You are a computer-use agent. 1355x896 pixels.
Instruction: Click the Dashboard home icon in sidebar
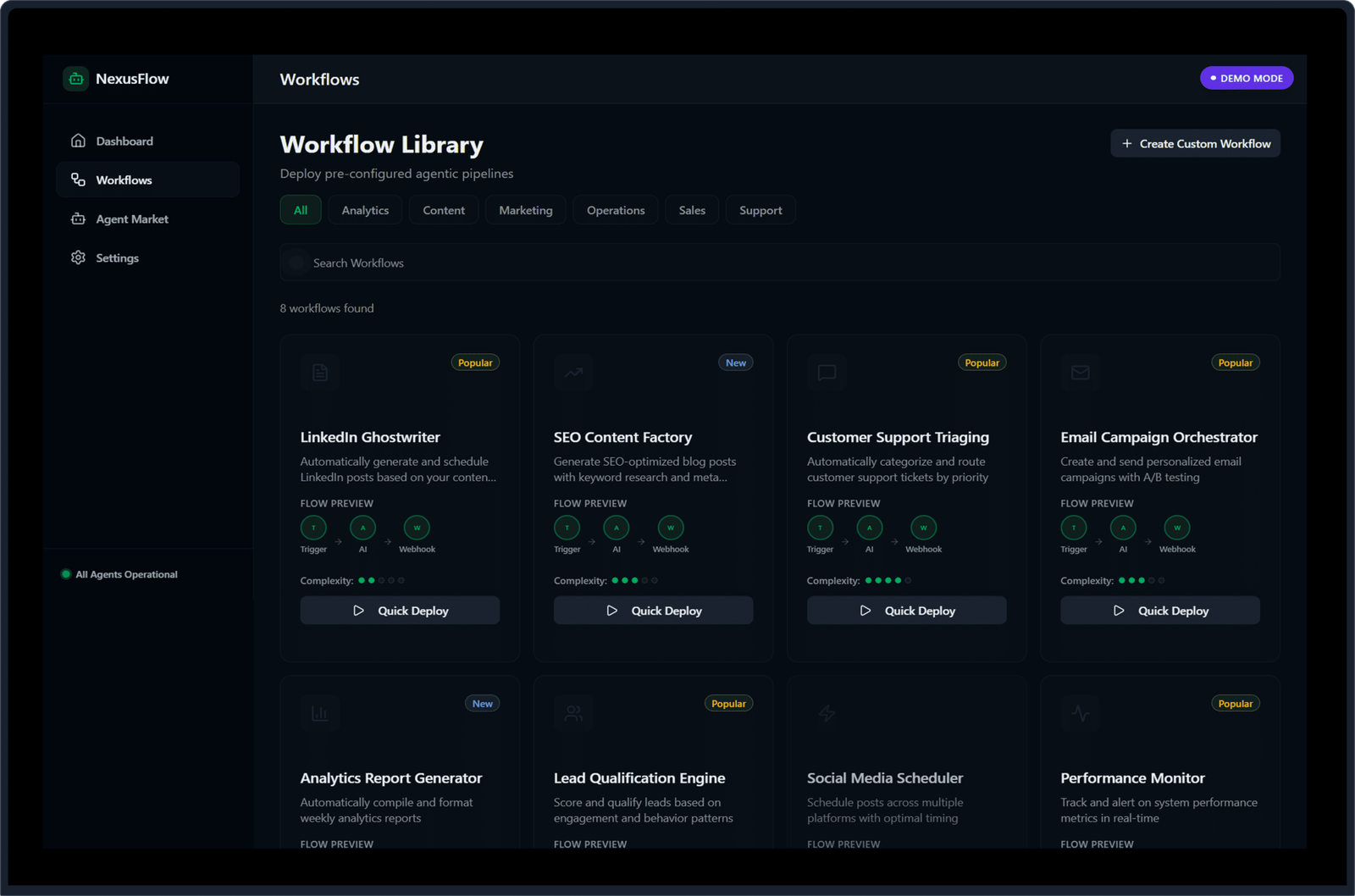coord(78,141)
